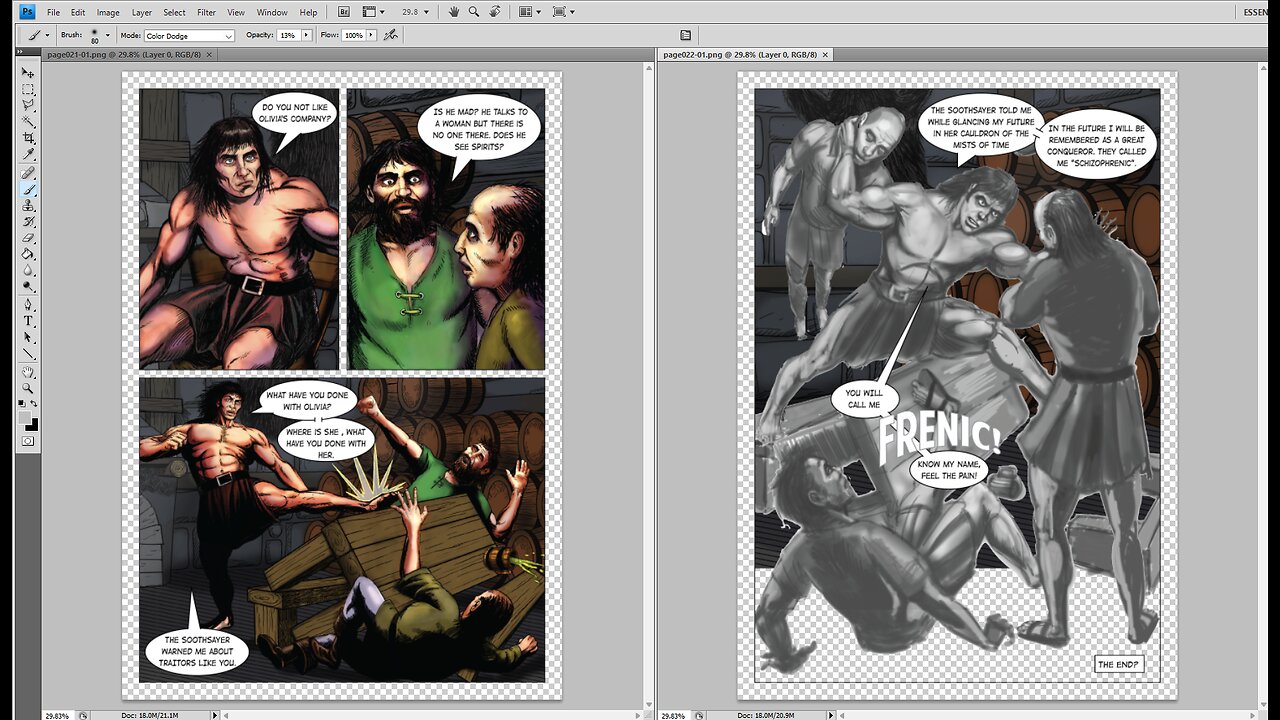Click the Rotate View tool in application bar
This screenshot has width=1280, height=720.
pyautogui.click(x=495, y=12)
